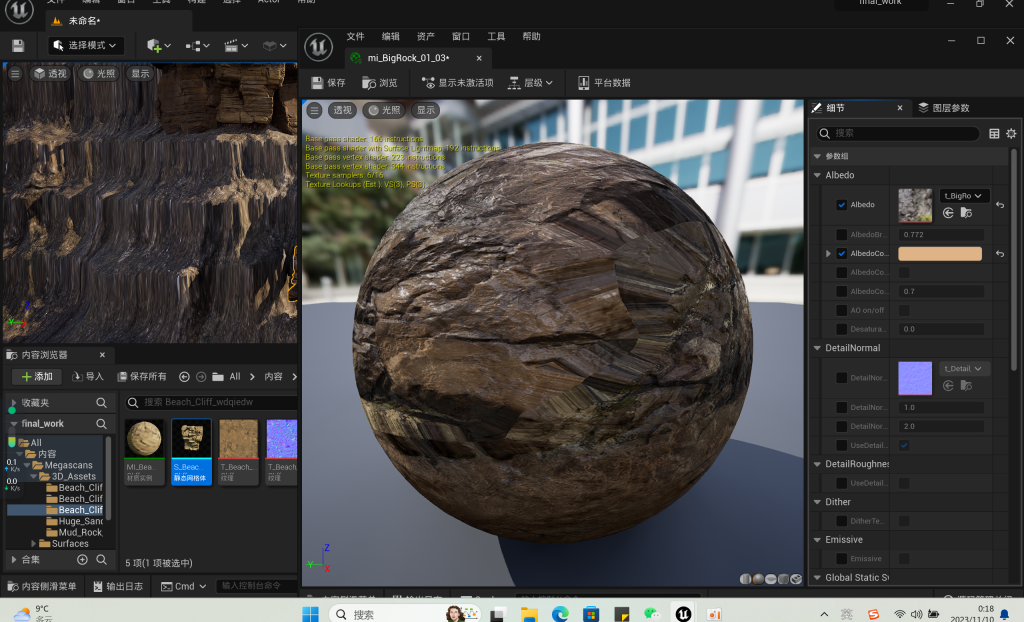This screenshot has width=1024, height=622.
Task: Click the add collection plus icon beside 合集
Action: point(82,560)
